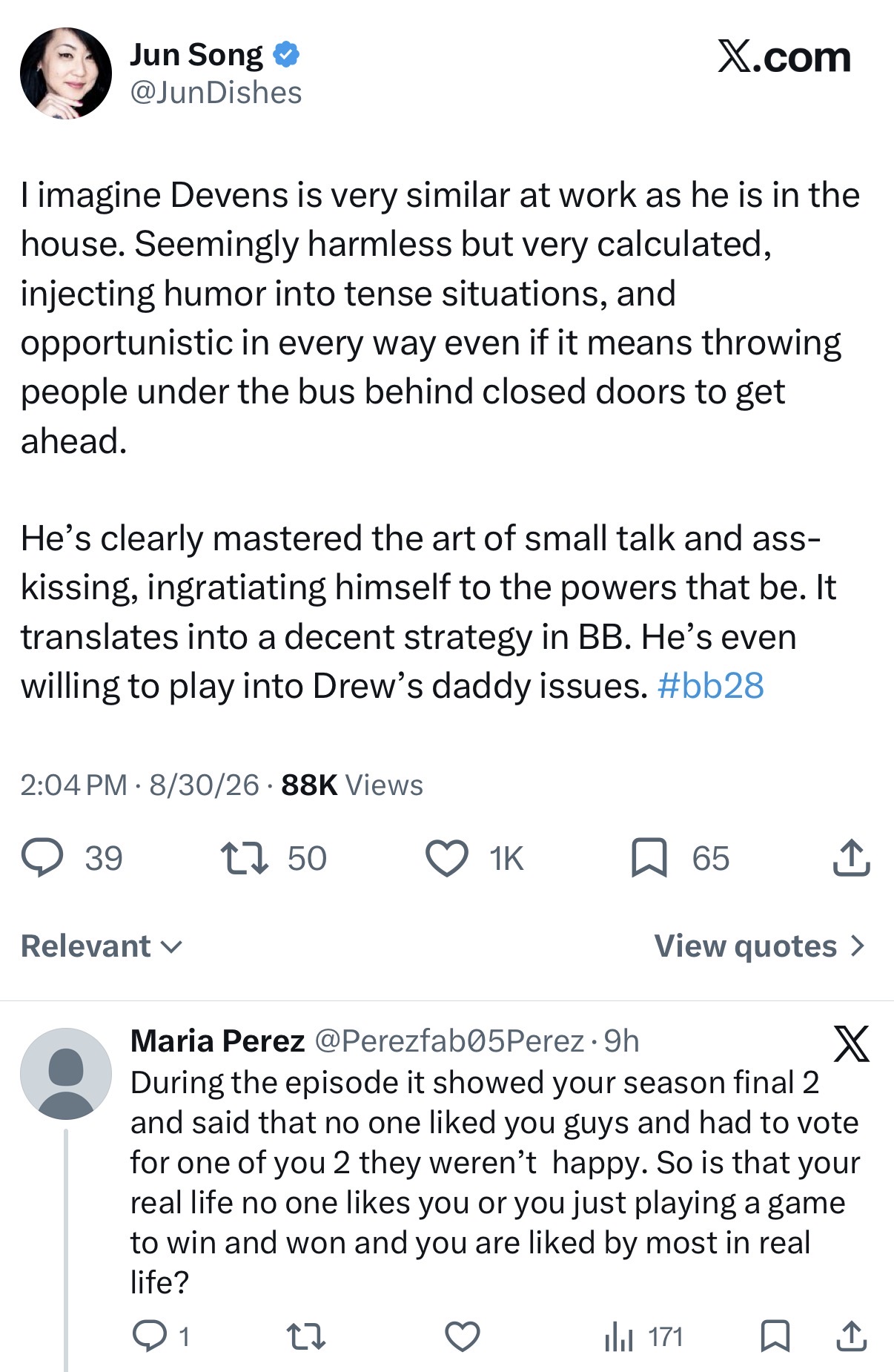
Task: Like the main tweet with the heart icon
Action: [447, 858]
